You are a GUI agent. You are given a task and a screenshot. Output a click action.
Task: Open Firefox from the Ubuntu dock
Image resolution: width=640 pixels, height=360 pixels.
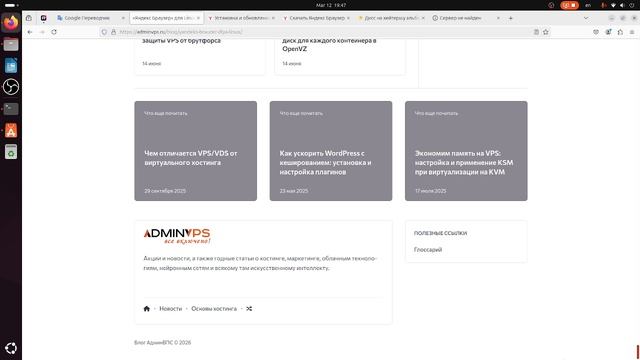pos(11,22)
